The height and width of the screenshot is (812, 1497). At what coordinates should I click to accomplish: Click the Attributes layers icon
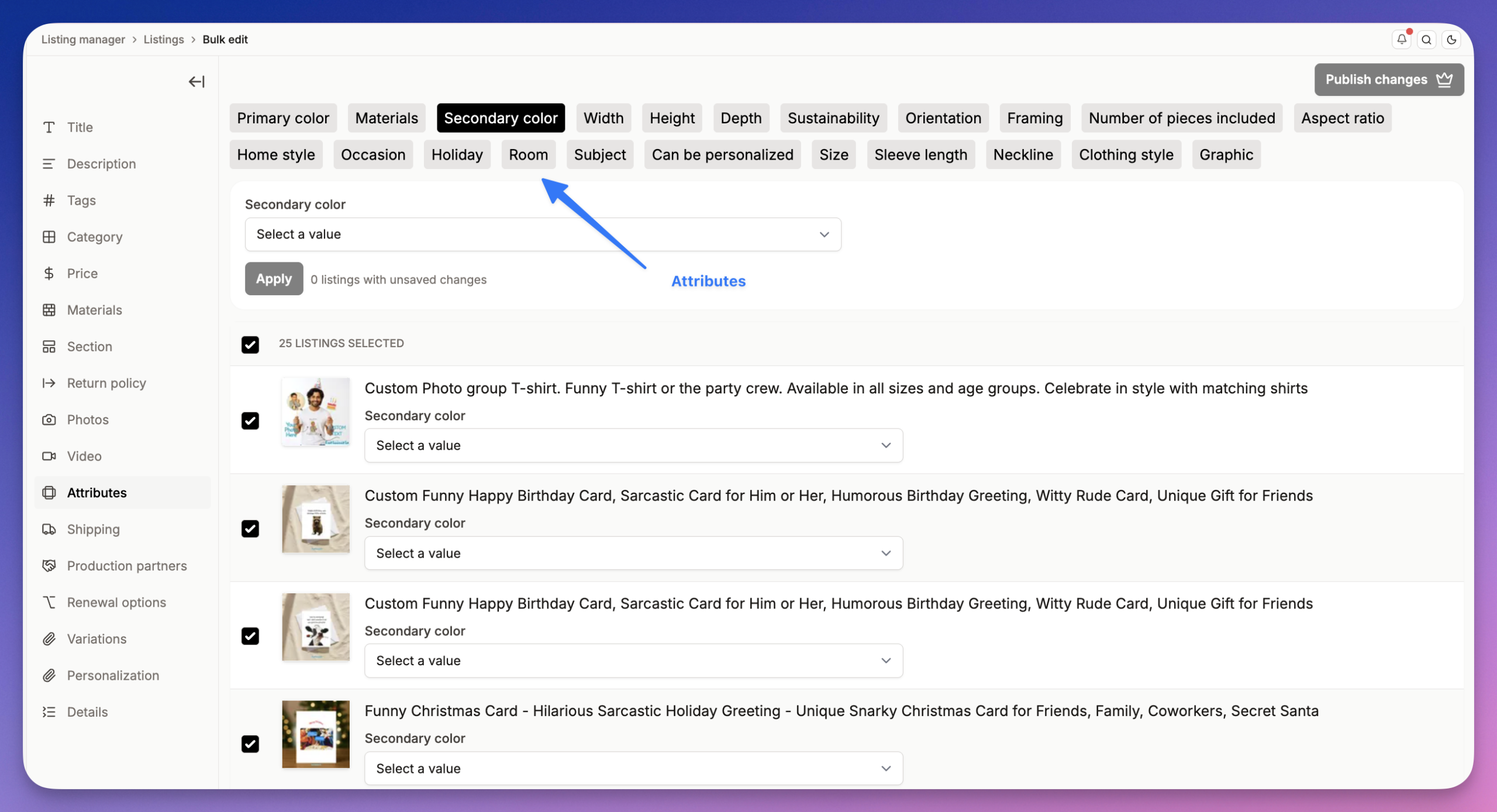[49, 493]
